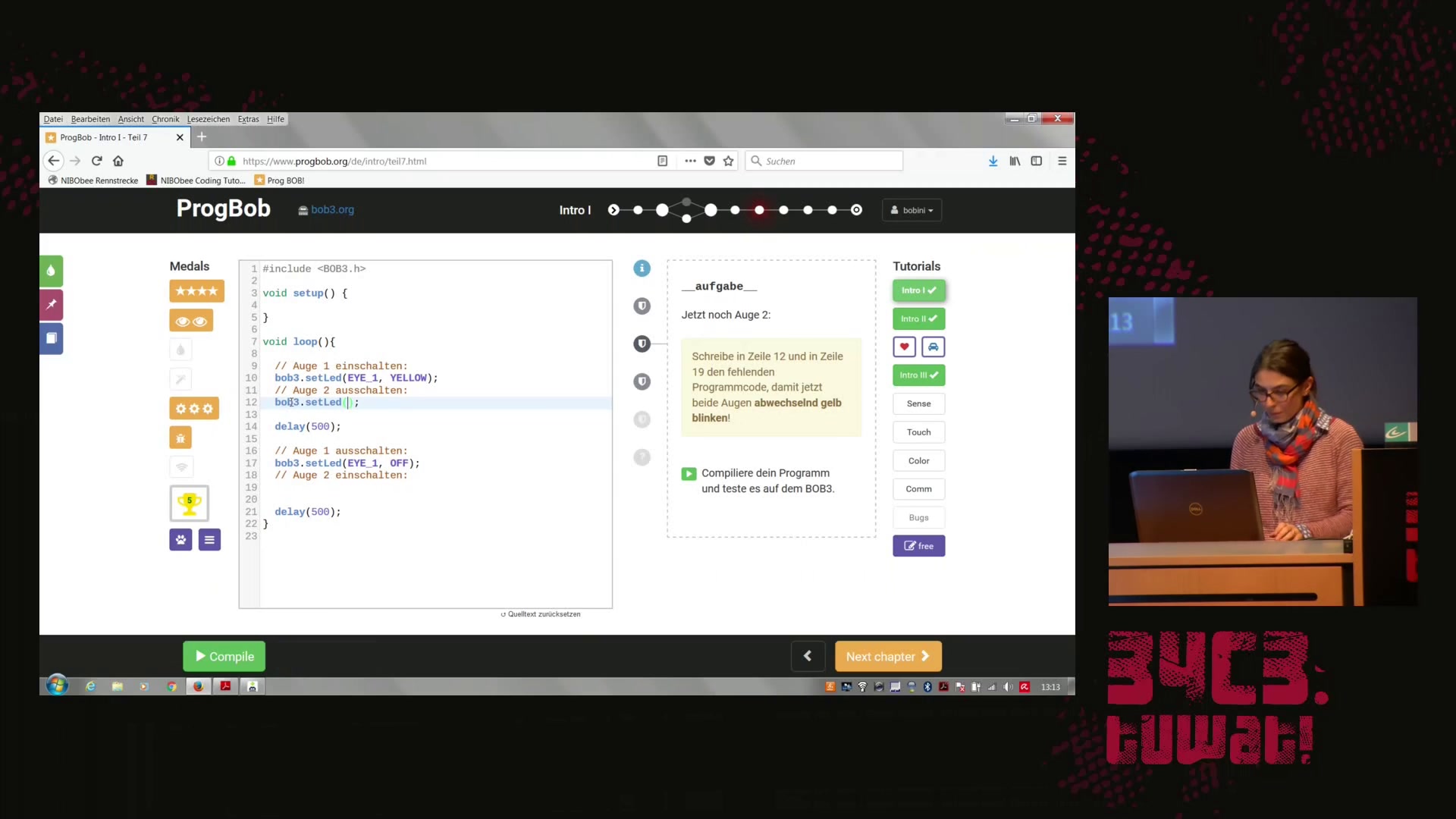The image size is (1456, 819).
Task: Open the blue info step icon
Action: 642,268
